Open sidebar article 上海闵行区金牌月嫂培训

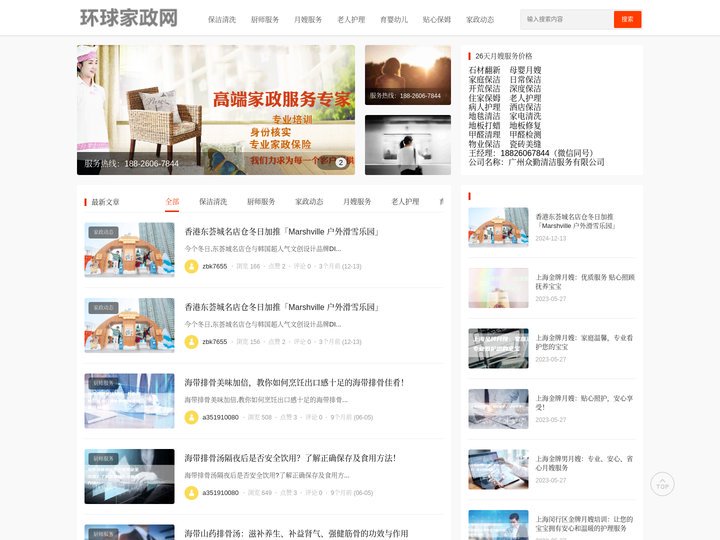click(x=584, y=524)
